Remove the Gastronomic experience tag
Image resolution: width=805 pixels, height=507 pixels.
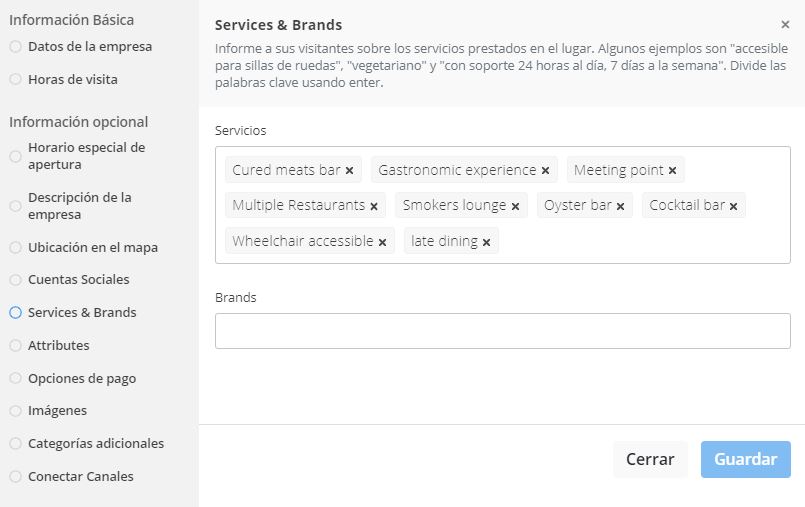click(x=545, y=171)
